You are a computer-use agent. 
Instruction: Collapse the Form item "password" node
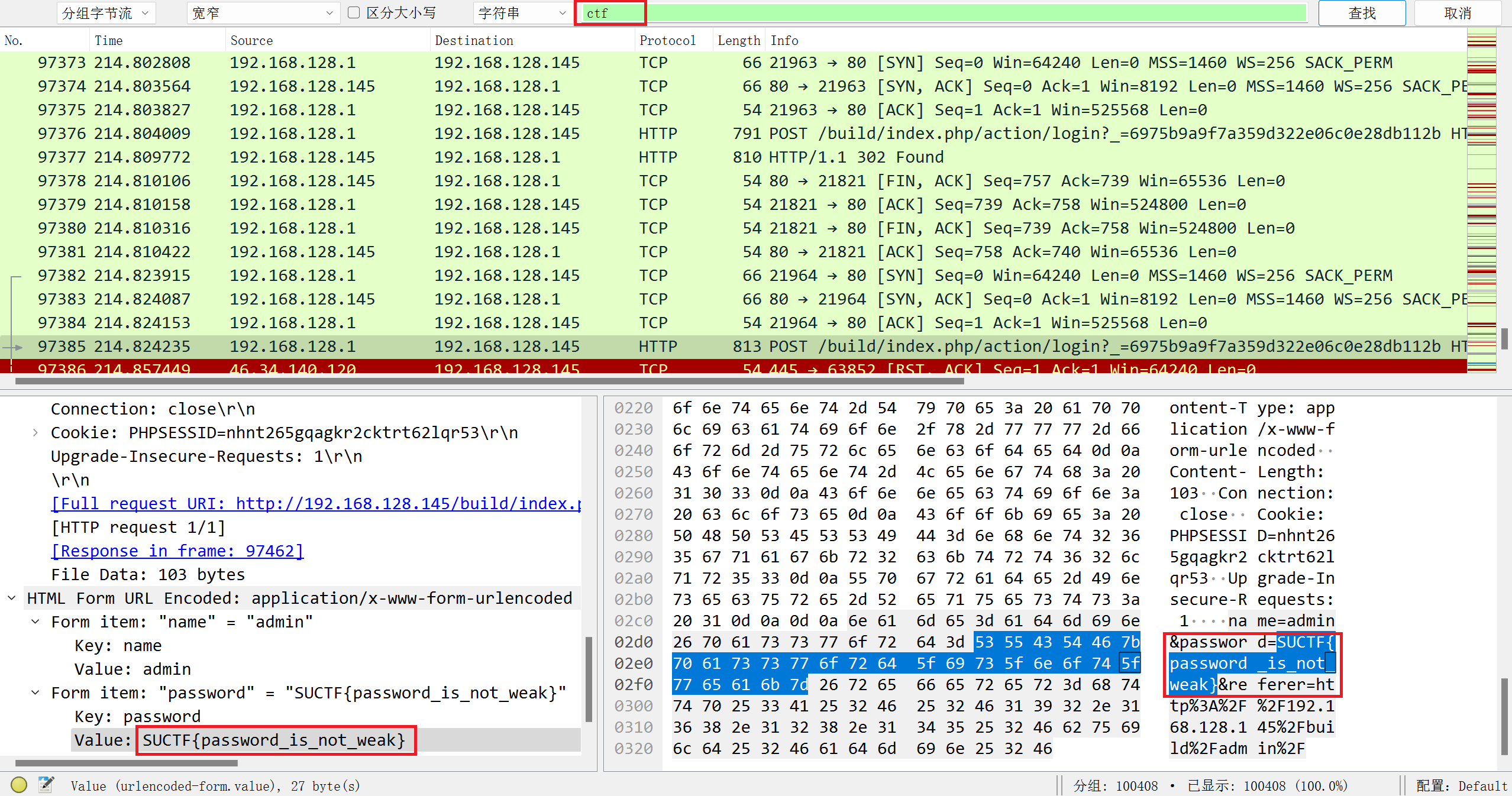[x=35, y=693]
